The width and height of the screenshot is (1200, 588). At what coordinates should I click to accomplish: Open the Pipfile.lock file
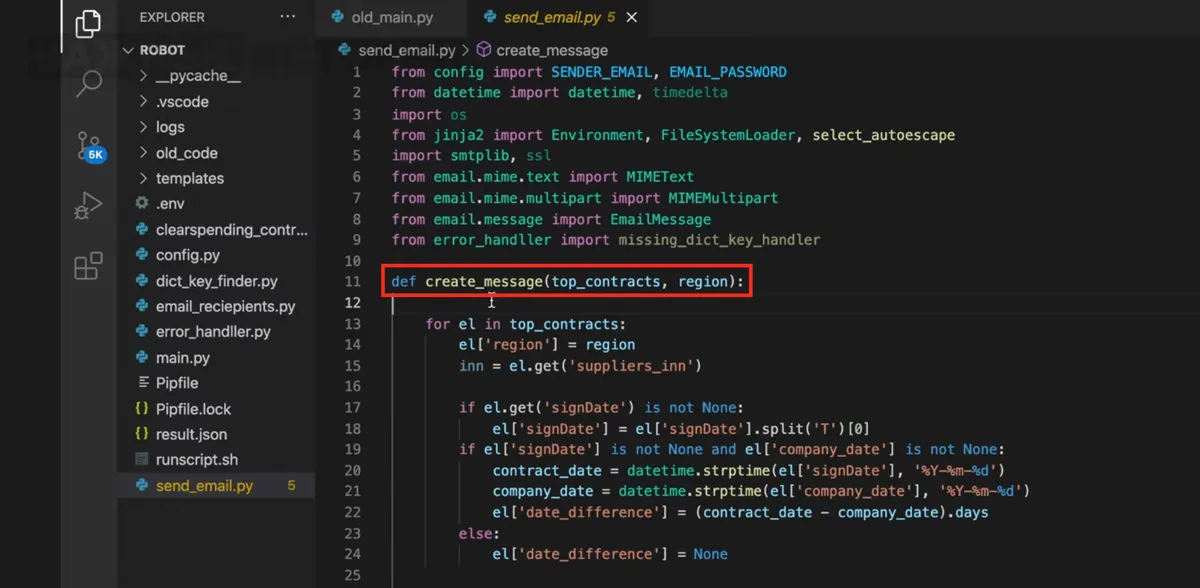[193, 409]
